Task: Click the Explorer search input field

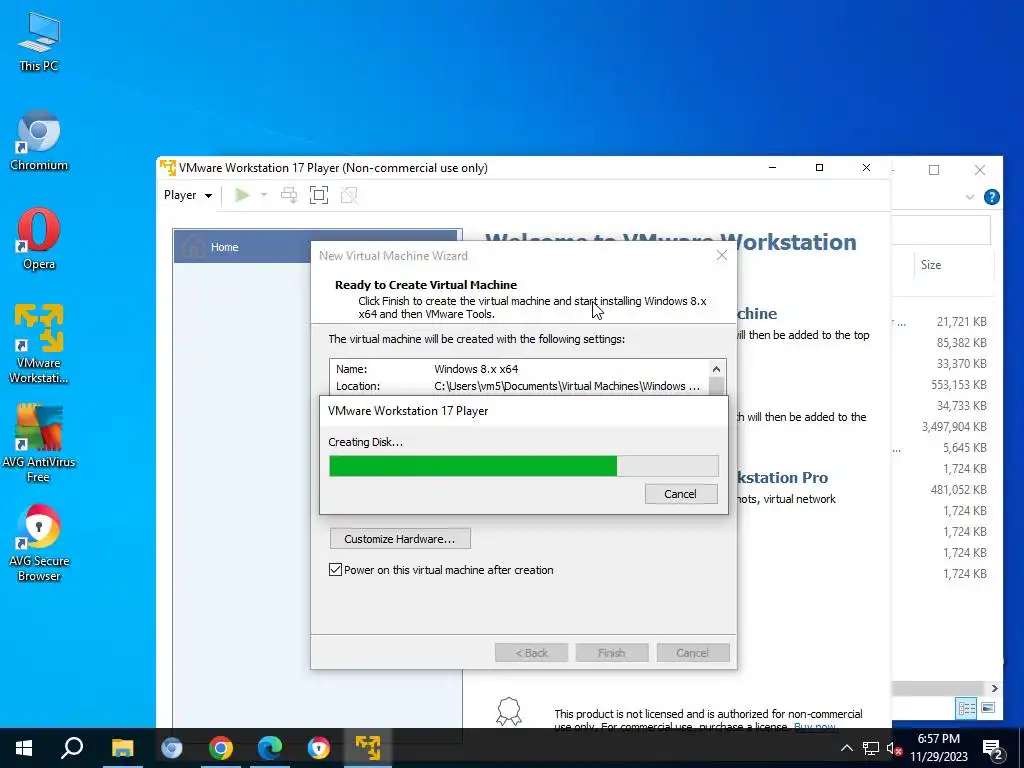Action: 941,231
